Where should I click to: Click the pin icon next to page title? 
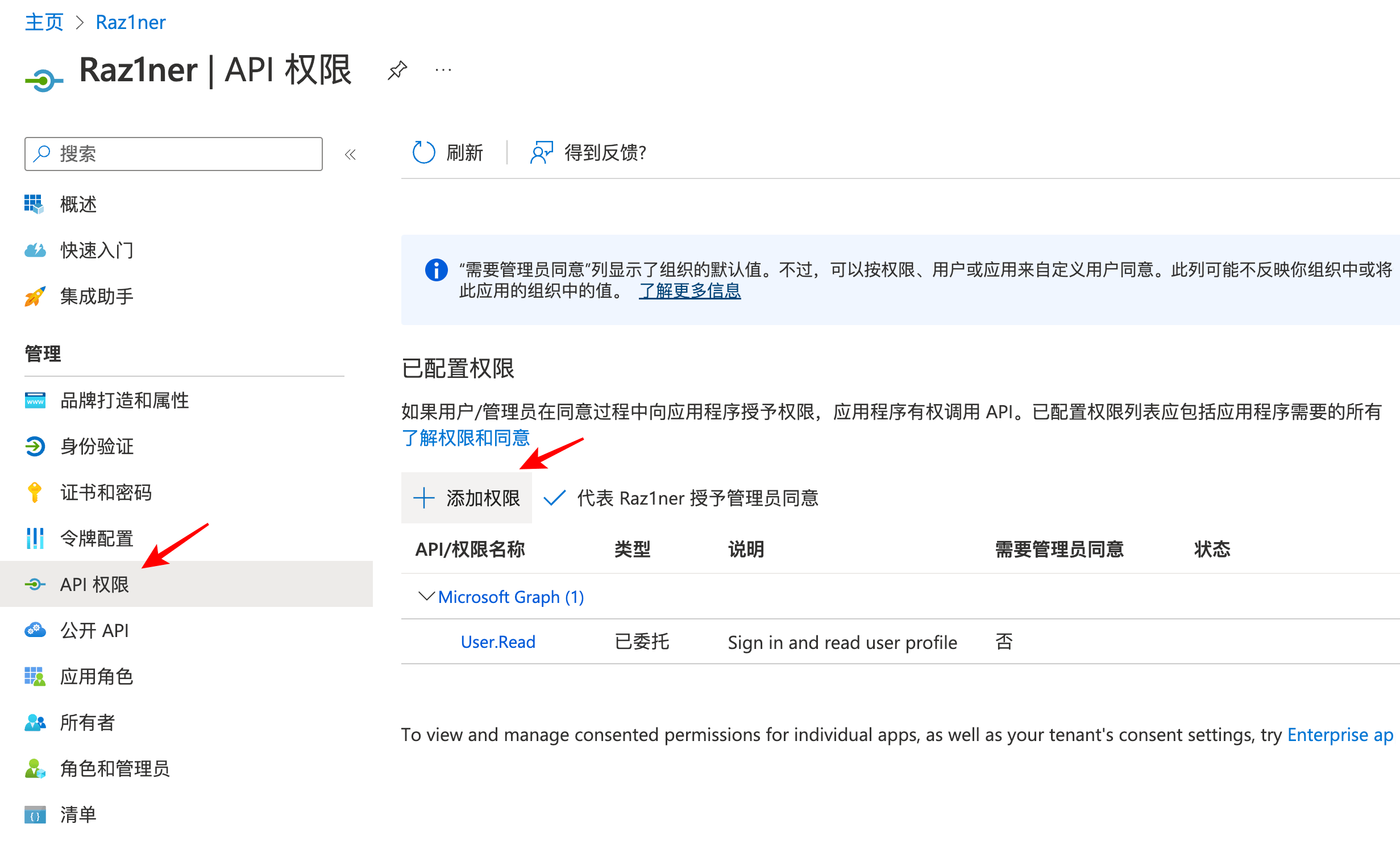(397, 70)
